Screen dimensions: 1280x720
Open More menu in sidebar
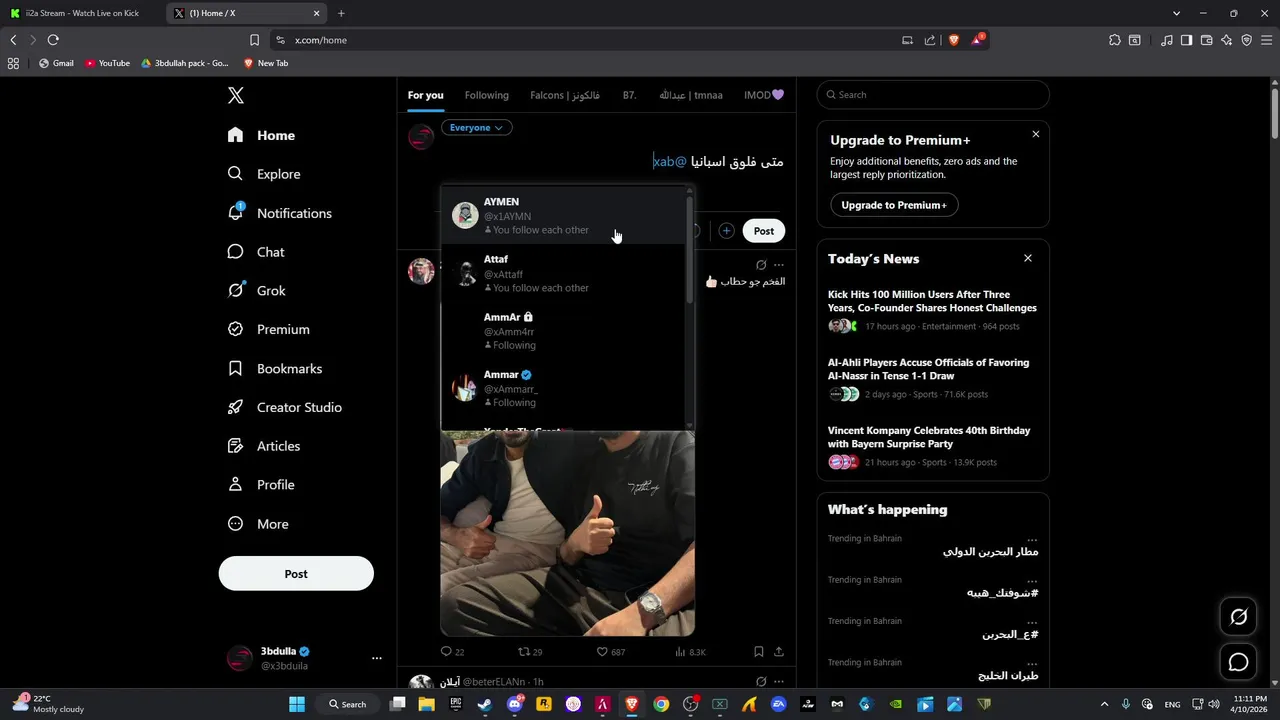pos(258,524)
